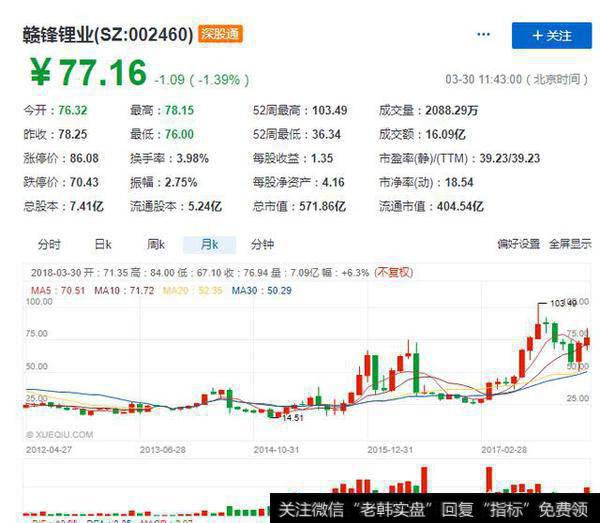600x523 pixels.
Task: Click the 跌停价 value 70.43
Action: point(84,182)
